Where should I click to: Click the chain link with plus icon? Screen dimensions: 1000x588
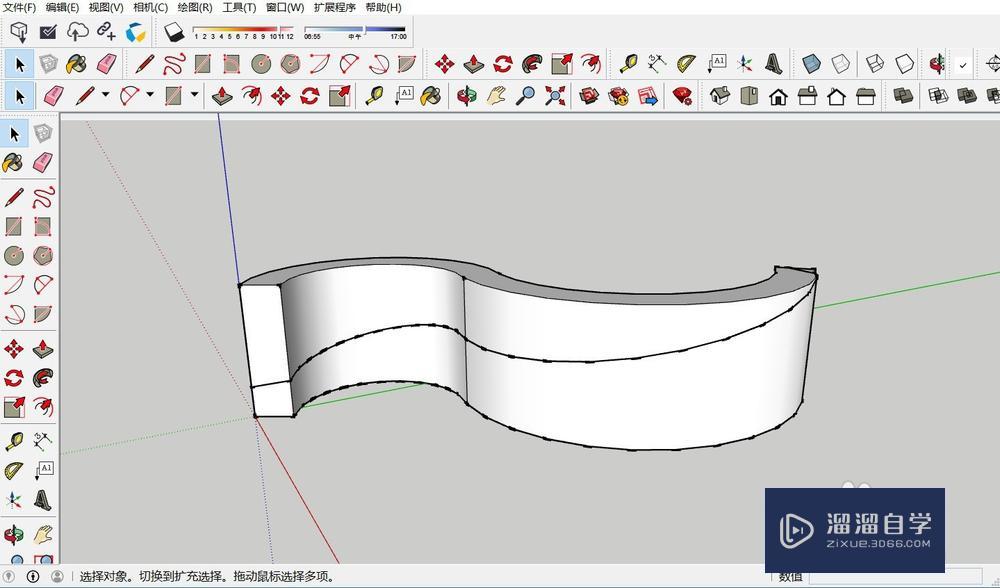(x=106, y=31)
